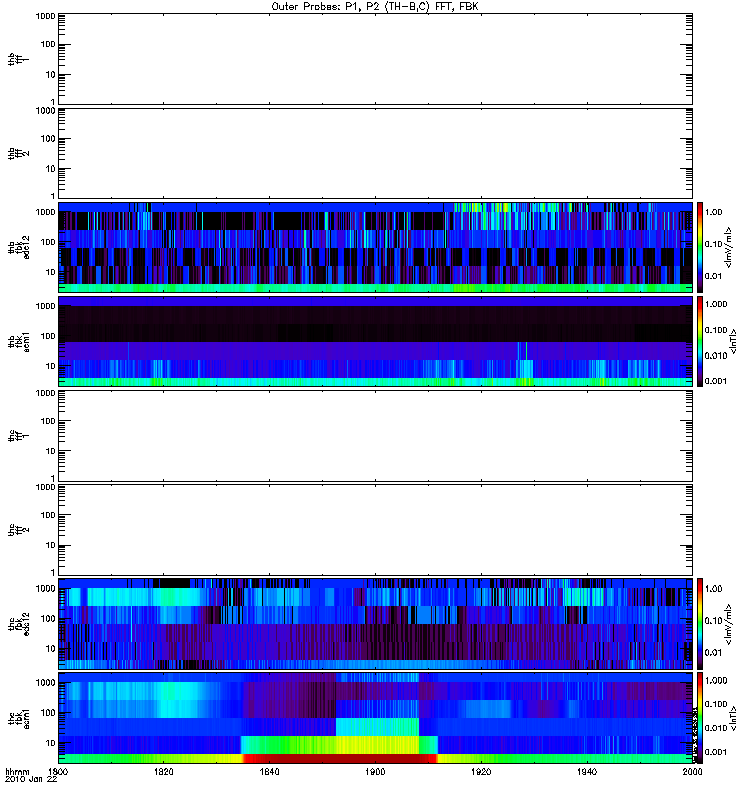Click the '0.01' tick on thc edc12 color bar
Viewport: 750px width, 800px height.
tap(714, 653)
